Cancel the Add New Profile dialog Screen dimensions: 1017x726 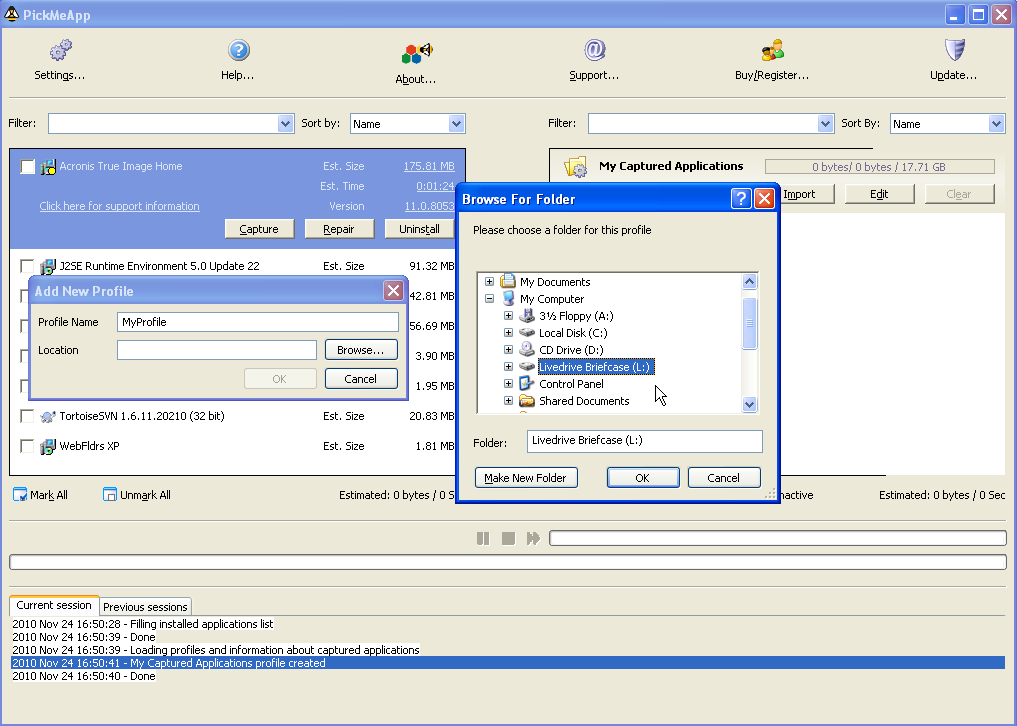click(361, 379)
